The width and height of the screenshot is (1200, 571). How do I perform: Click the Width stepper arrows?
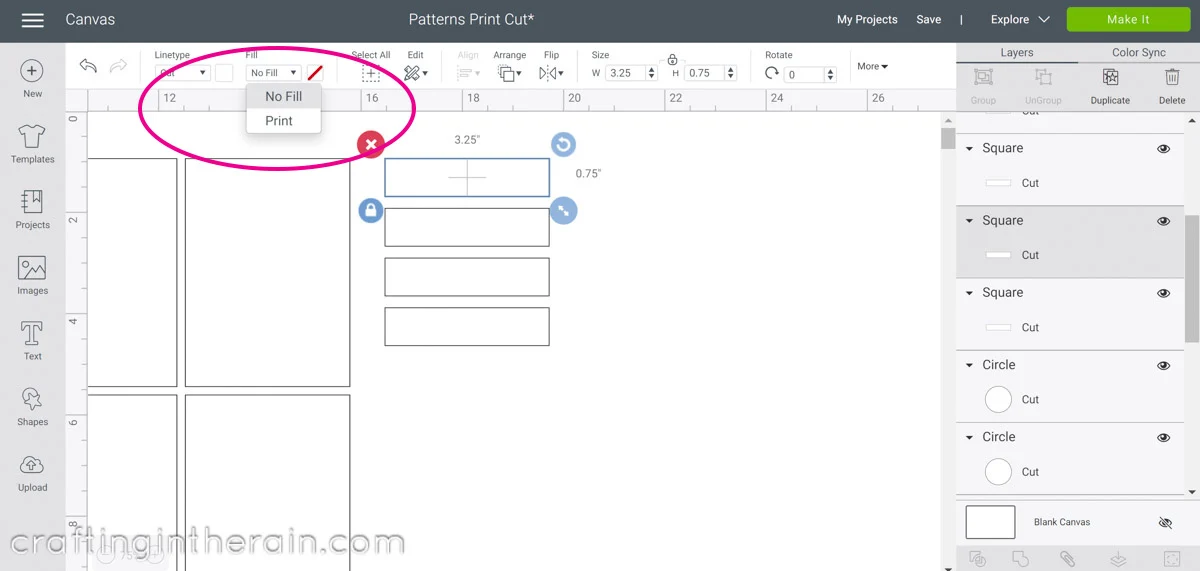[x=652, y=73]
